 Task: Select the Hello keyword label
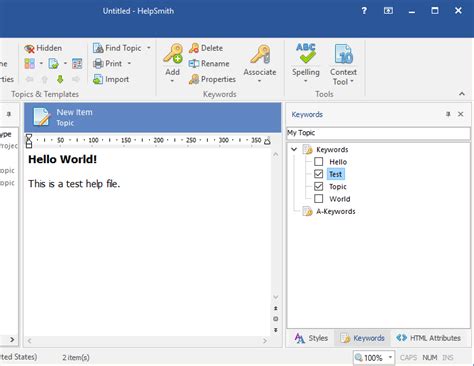coord(338,162)
